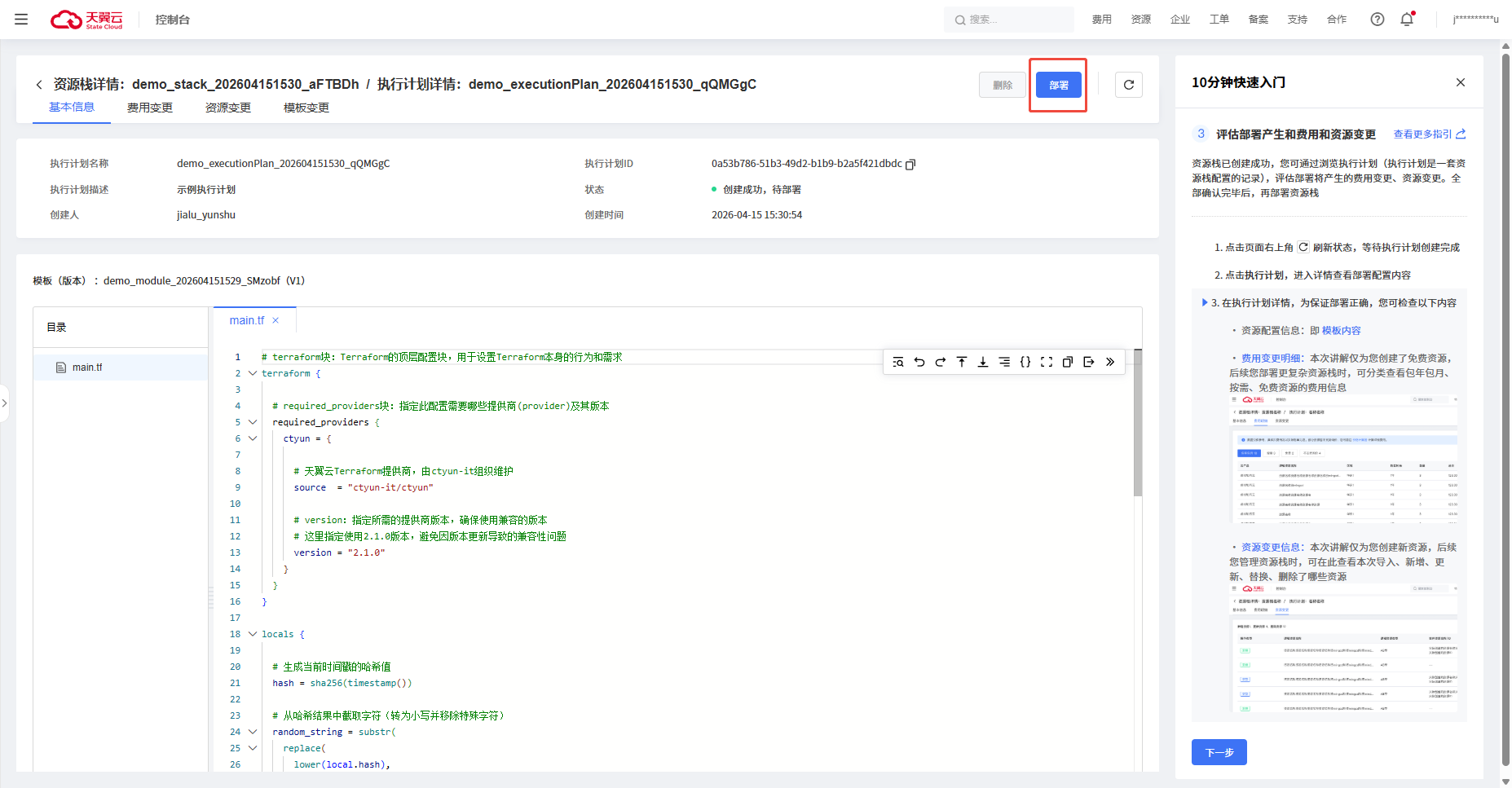Select main.tf in the directory tree

(87, 368)
